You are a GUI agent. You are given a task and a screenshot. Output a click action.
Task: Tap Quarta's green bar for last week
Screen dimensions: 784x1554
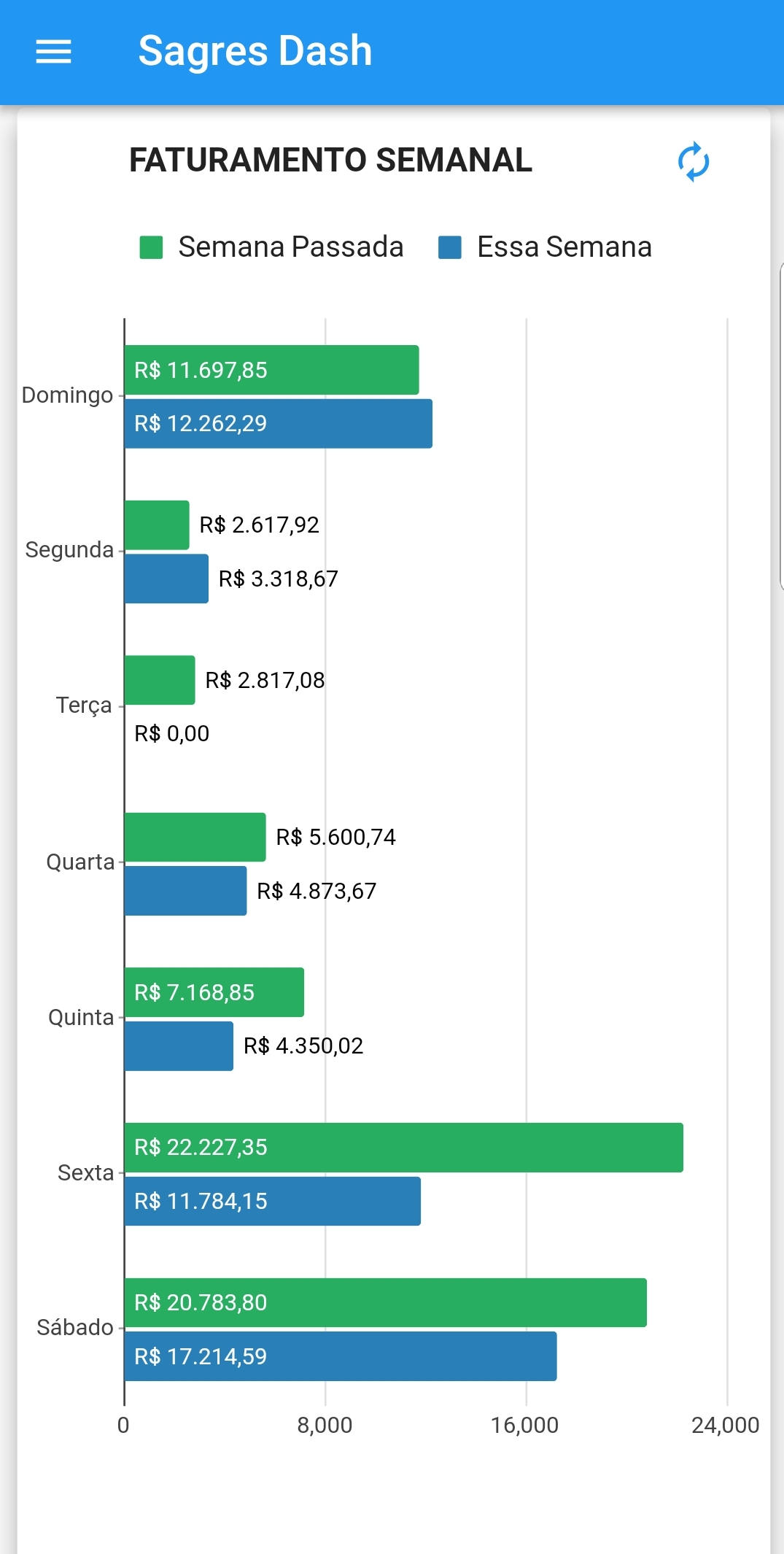click(195, 837)
